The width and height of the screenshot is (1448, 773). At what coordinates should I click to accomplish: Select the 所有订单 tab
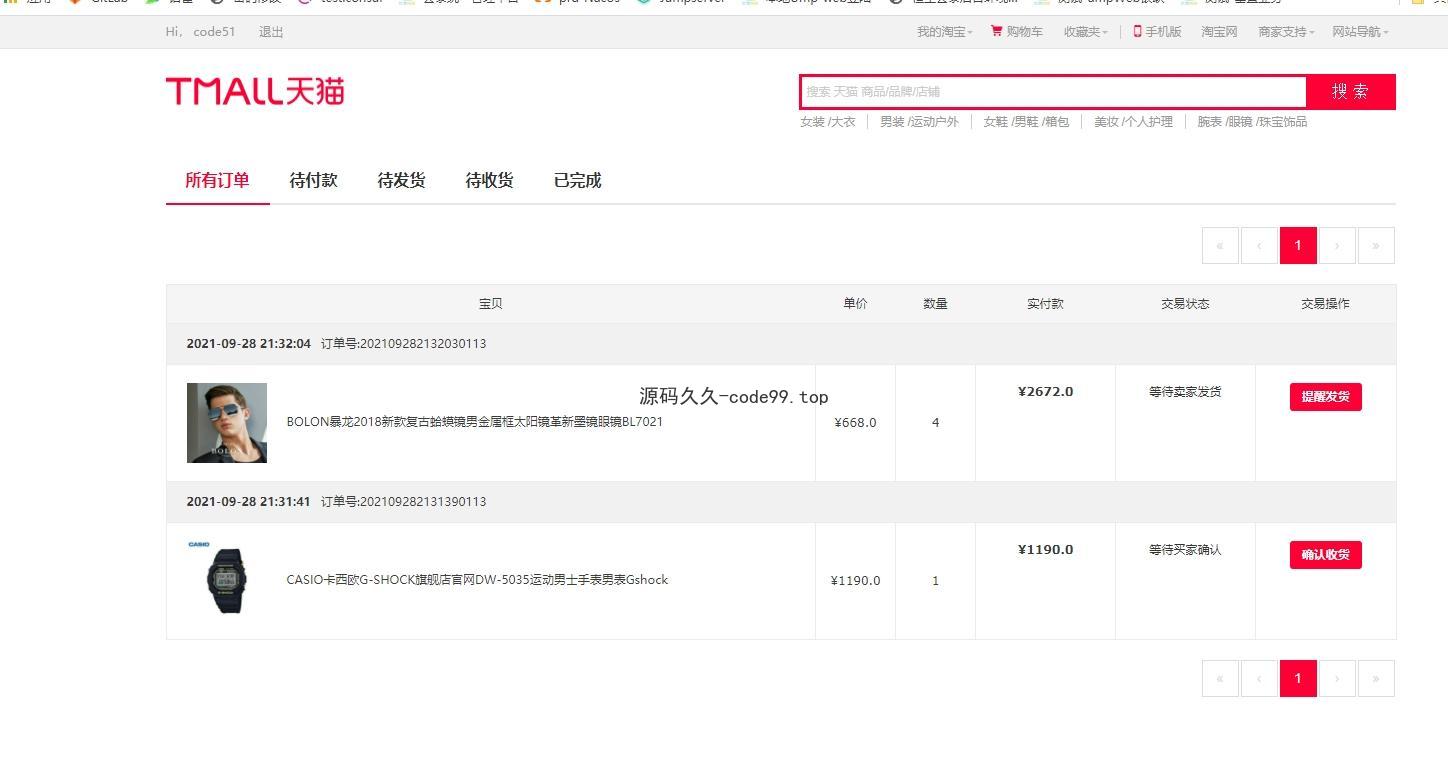(x=217, y=181)
